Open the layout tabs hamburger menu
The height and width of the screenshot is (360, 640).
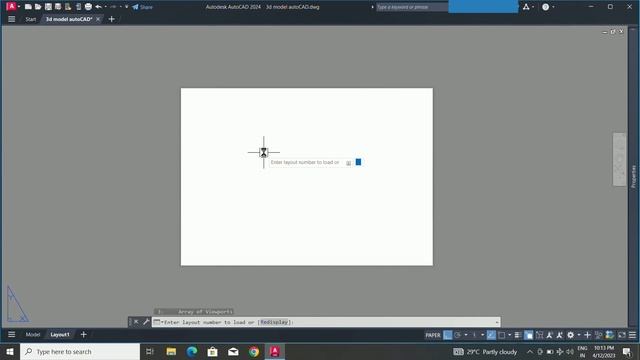[x=11, y=335]
